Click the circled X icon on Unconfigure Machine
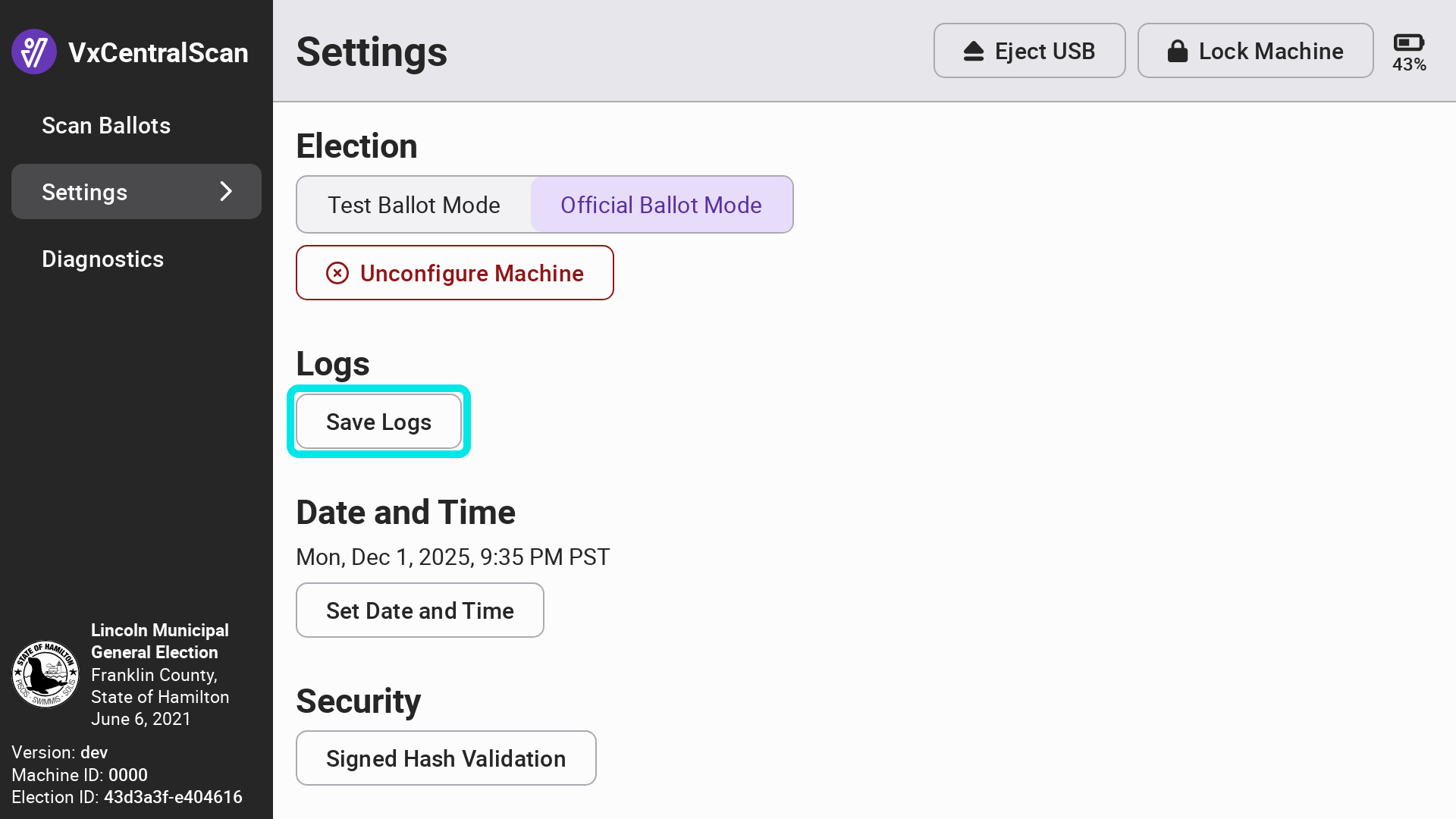 coord(337,273)
